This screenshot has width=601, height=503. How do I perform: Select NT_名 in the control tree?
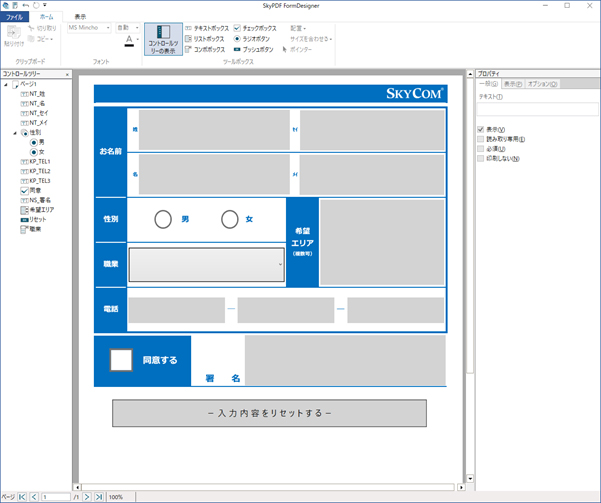tap(33, 104)
